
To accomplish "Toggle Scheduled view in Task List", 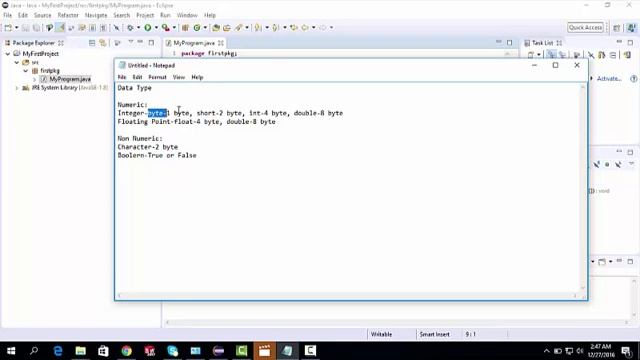I will tap(562, 55).
